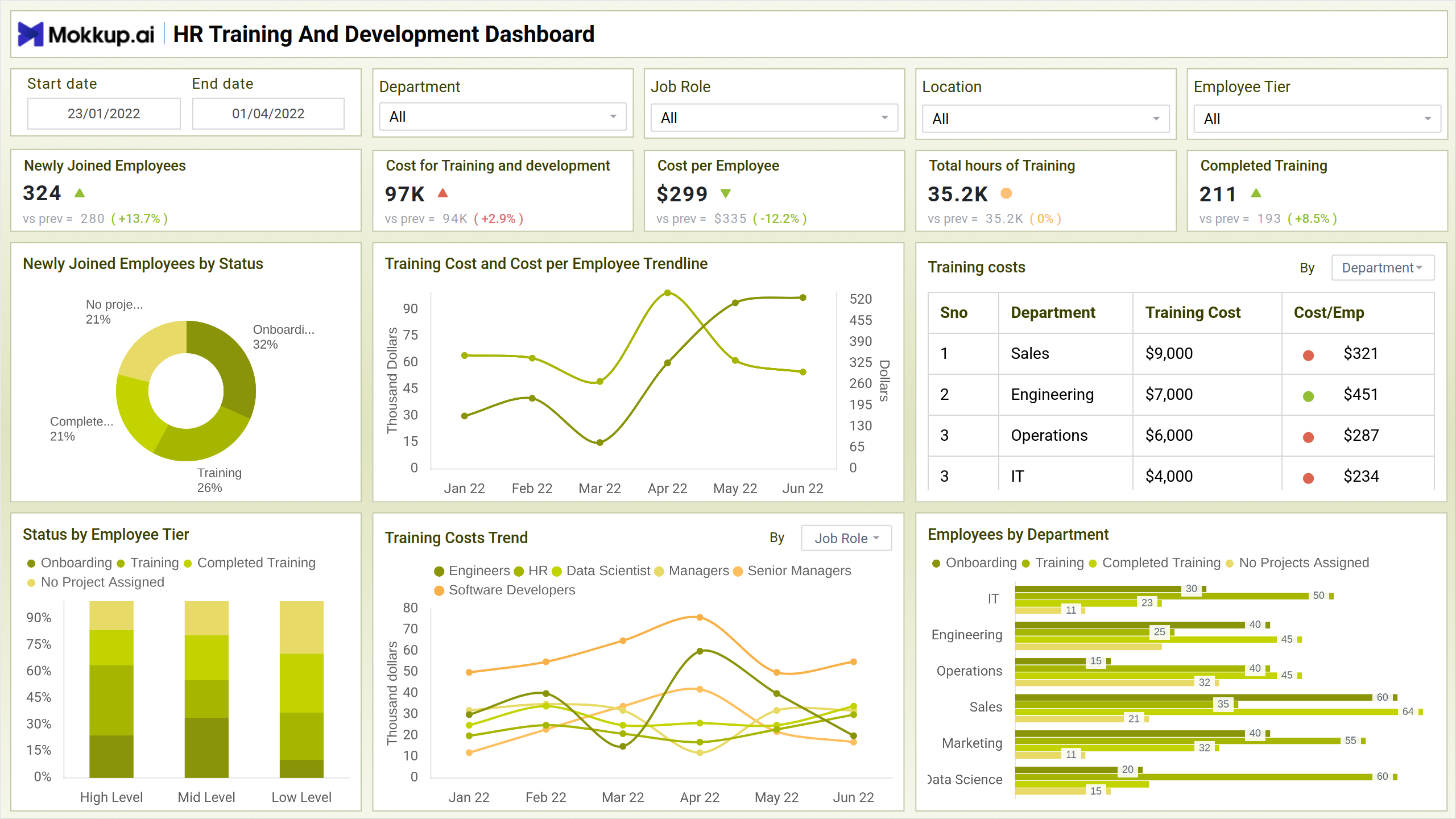1456x819 pixels.
Task: Click the Mokkup.ai logo icon
Action: [31, 34]
